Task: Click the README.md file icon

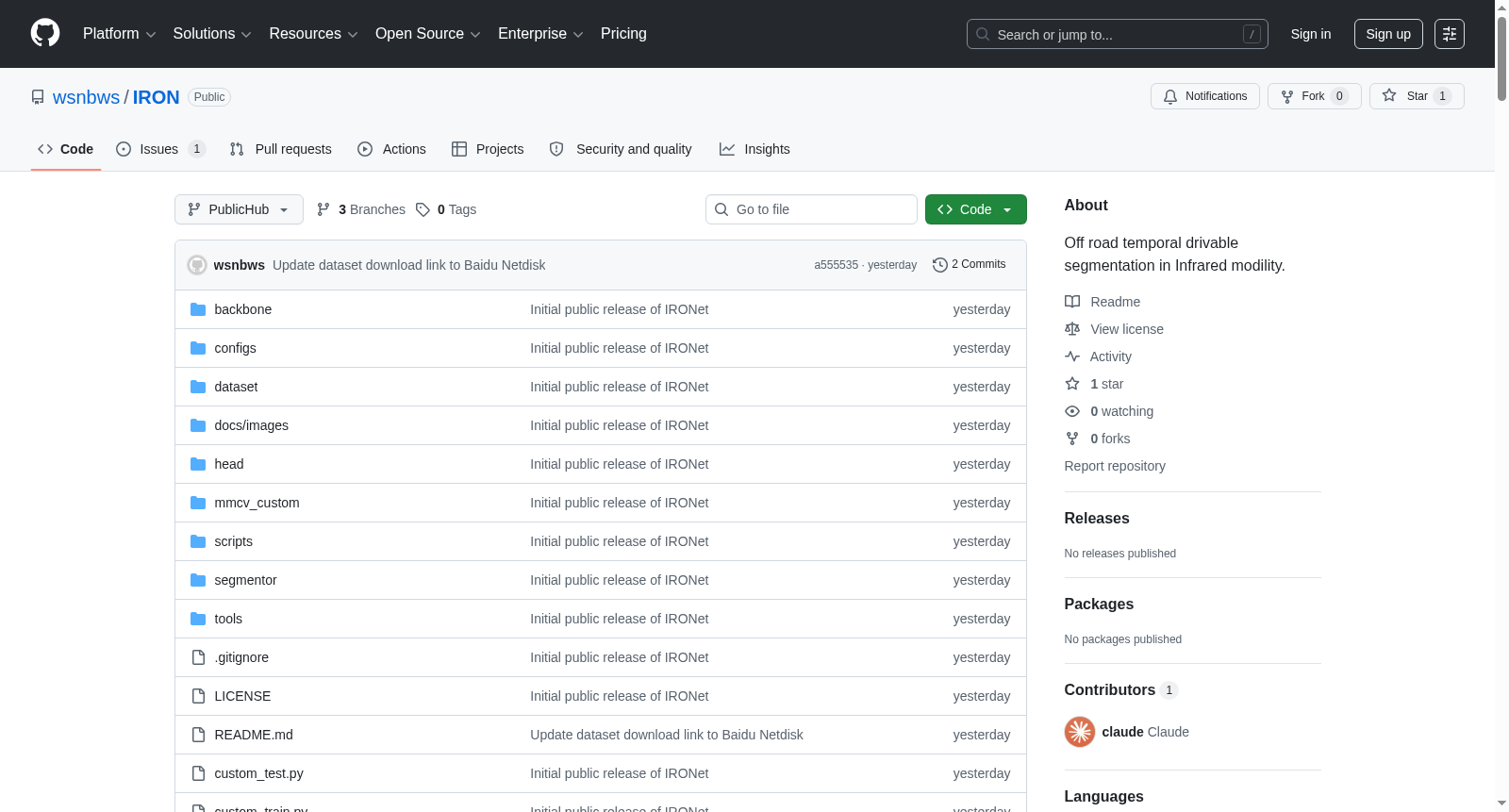Action: (198, 735)
